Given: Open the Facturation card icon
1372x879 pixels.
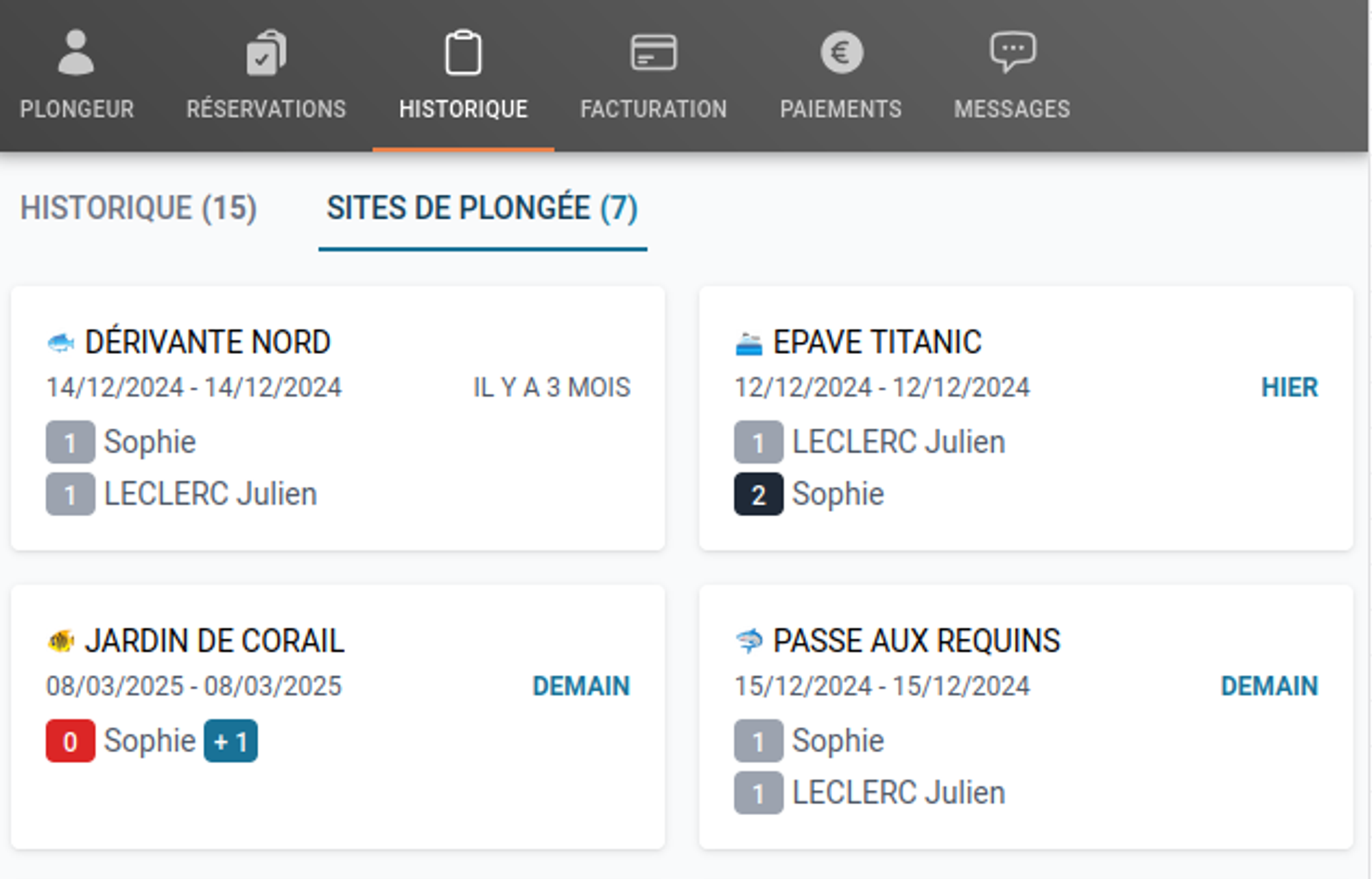Looking at the screenshot, I should pos(653,53).
